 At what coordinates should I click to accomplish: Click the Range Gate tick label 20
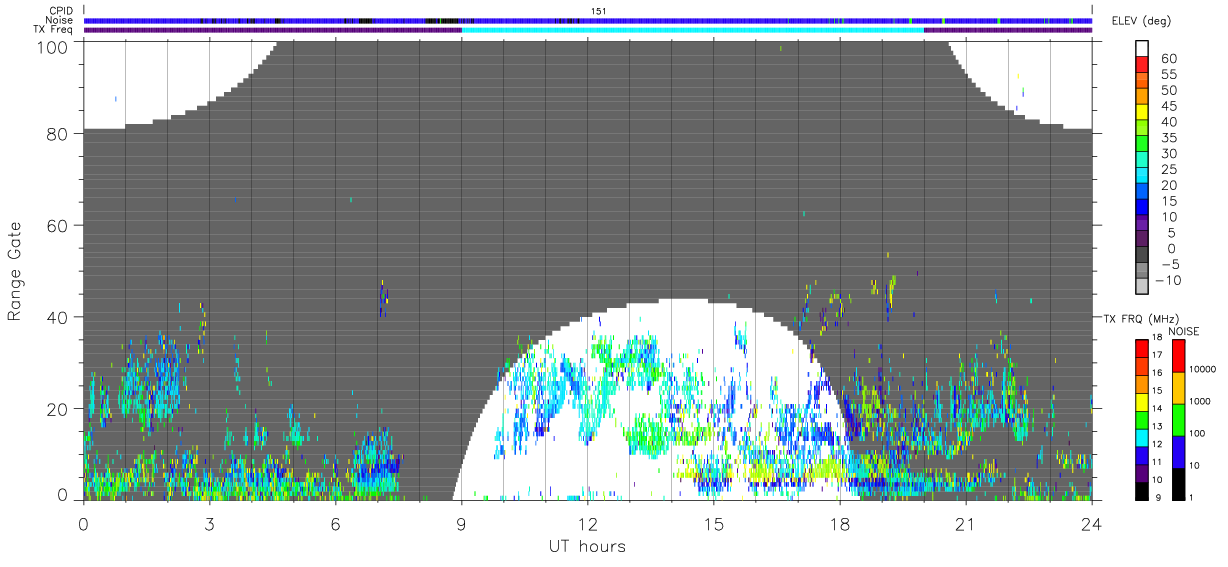pos(59,409)
